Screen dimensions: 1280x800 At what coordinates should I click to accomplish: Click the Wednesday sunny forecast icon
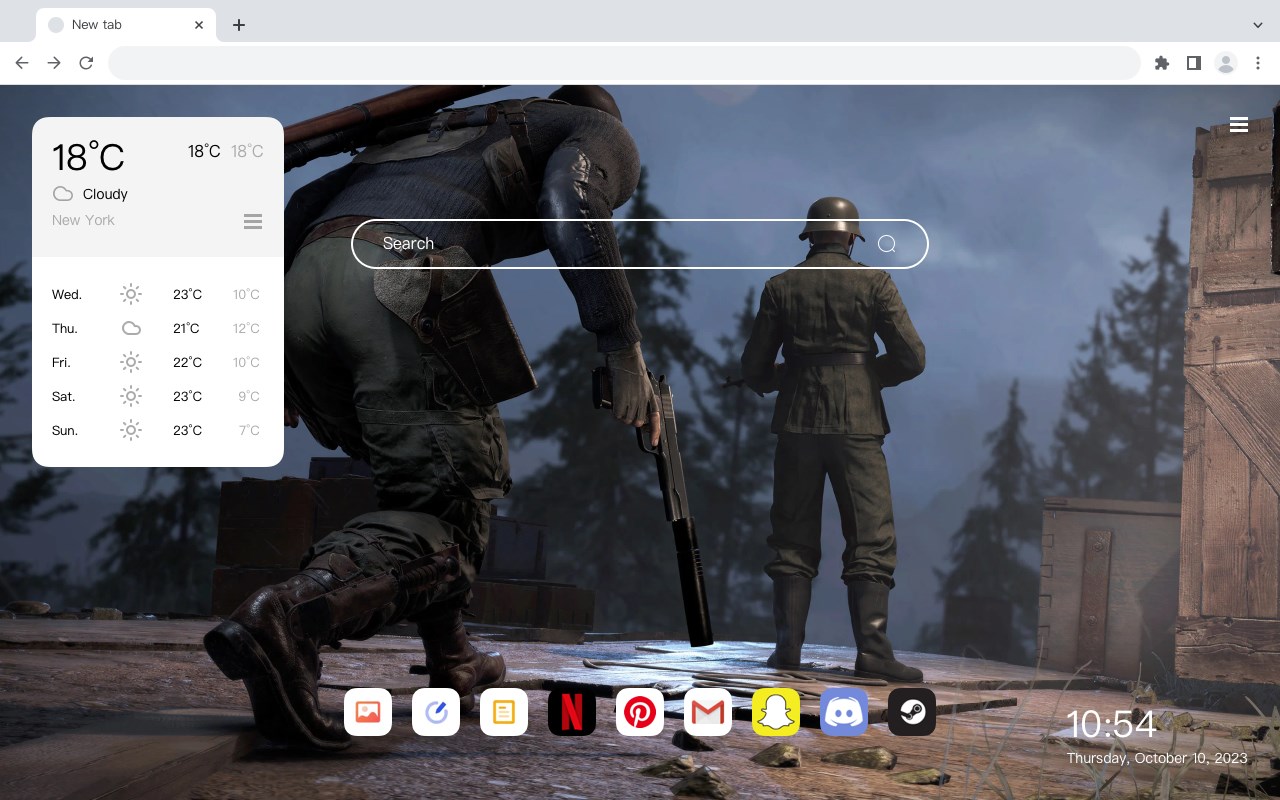[x=131, y=294]
